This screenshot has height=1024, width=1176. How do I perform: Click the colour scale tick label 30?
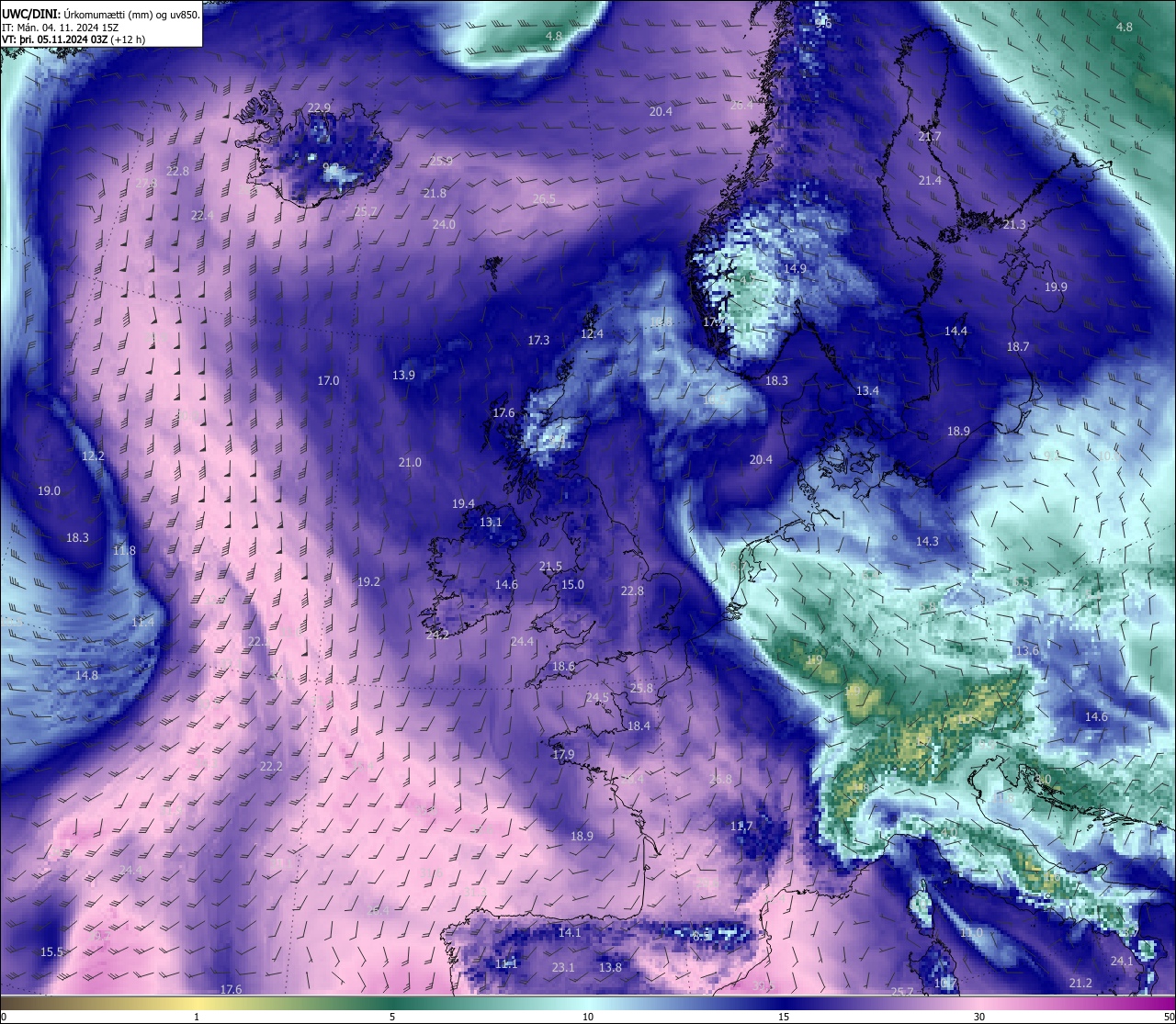(979, 1017)
